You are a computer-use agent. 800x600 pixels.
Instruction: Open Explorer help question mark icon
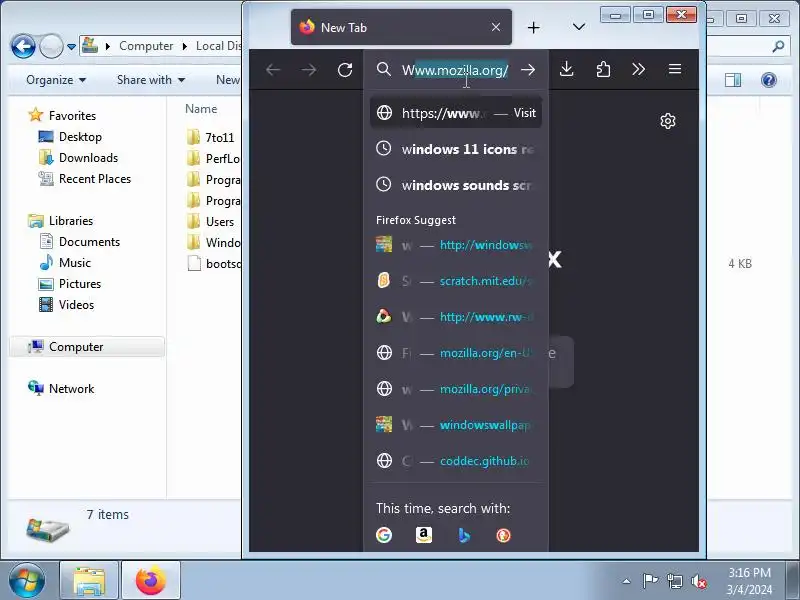point(768,80)
